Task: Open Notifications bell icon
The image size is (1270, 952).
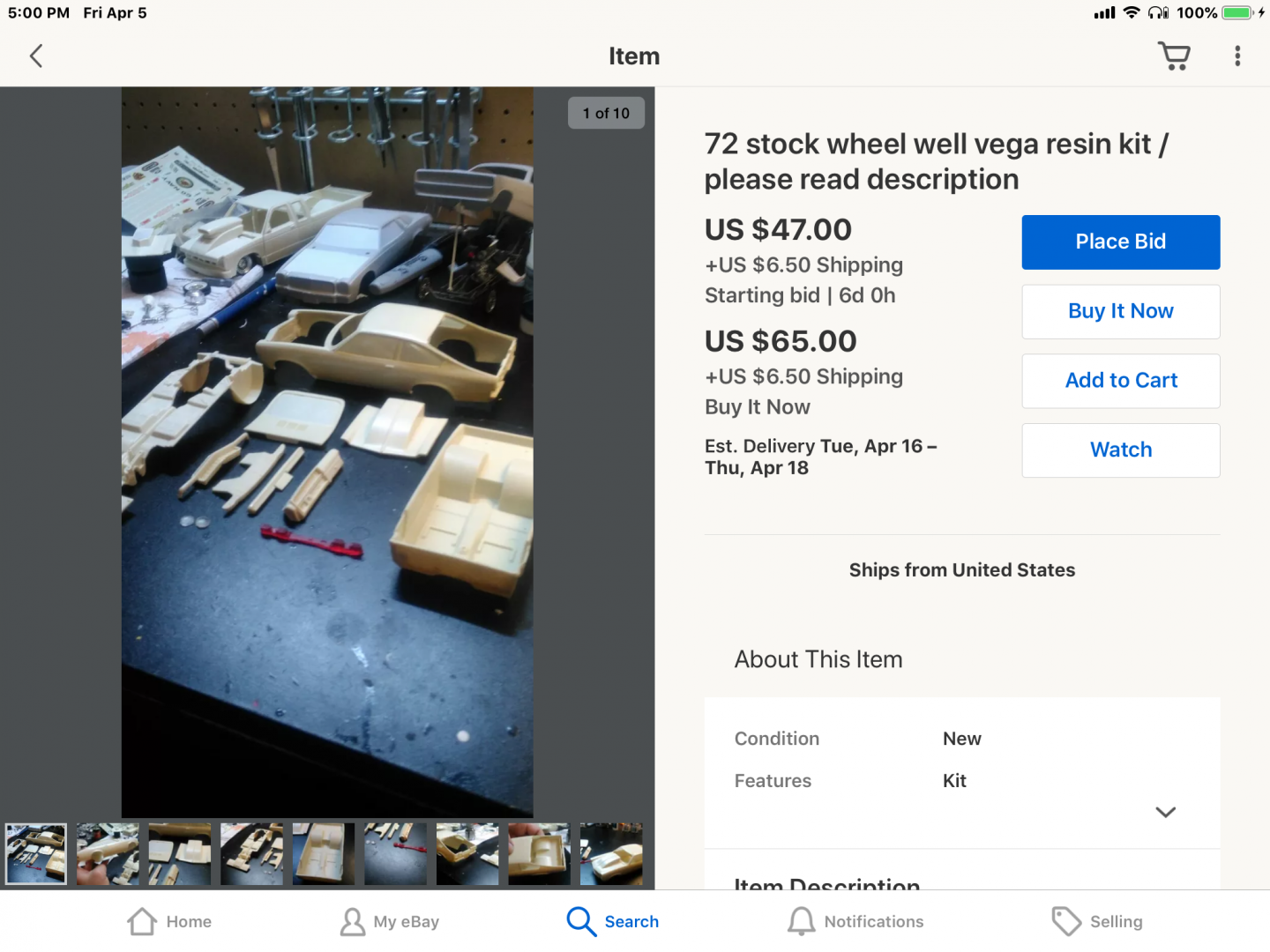Action: pyautogui.click(x=801, y=921)
